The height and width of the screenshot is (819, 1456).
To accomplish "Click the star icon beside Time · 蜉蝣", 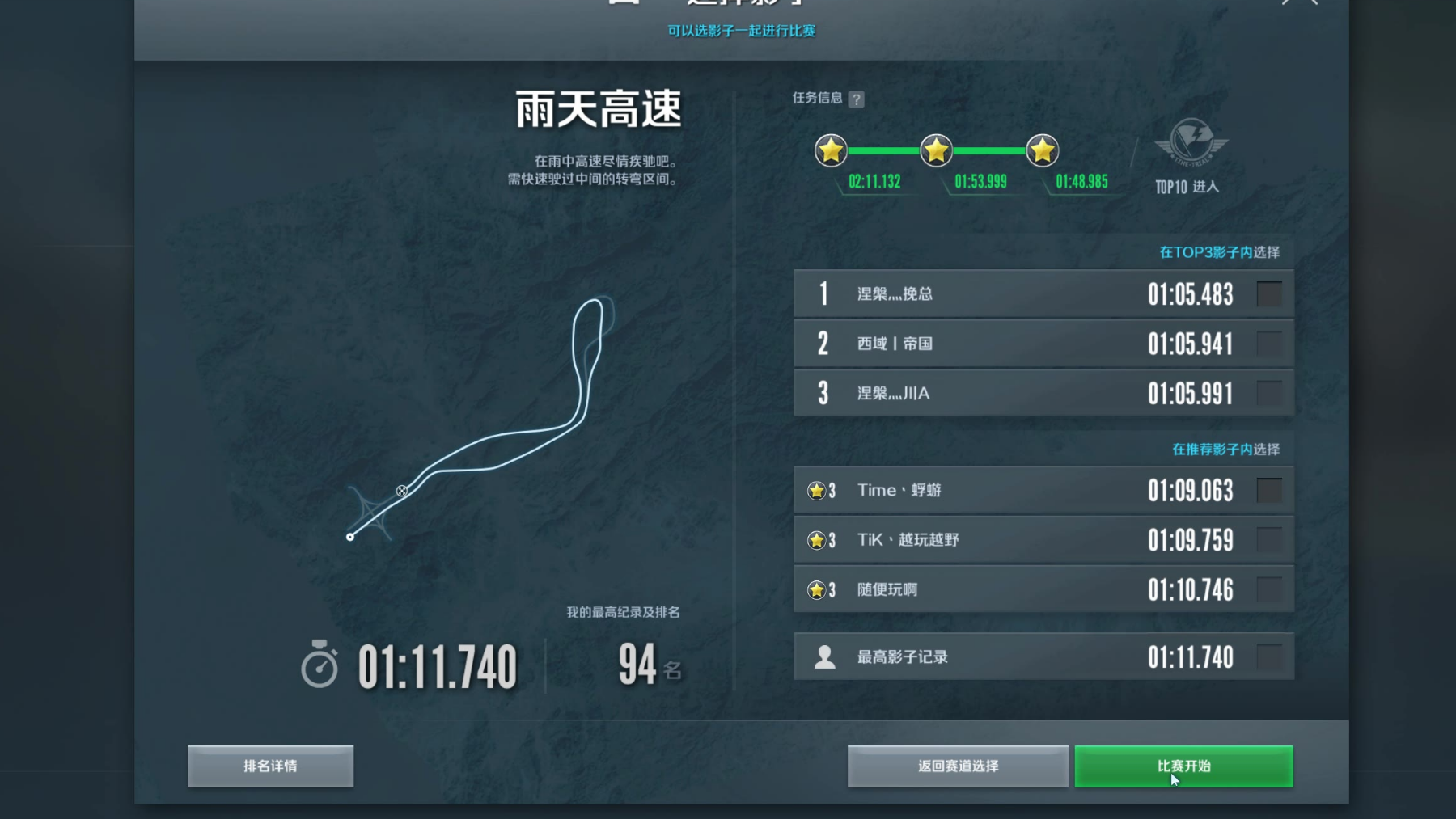I will tap(816, 490).
